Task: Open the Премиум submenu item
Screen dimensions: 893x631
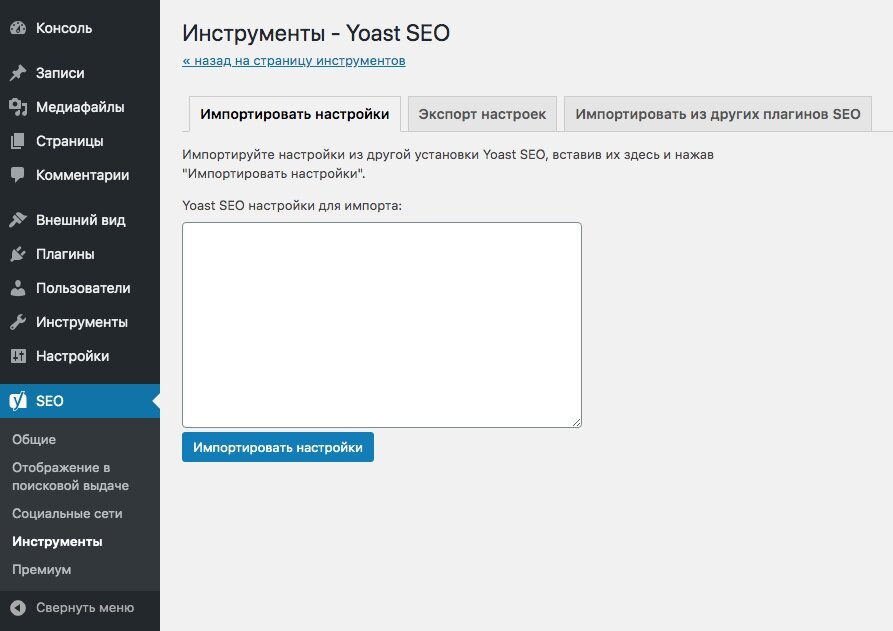Action: pyautogui.click(x=42, y=569)
